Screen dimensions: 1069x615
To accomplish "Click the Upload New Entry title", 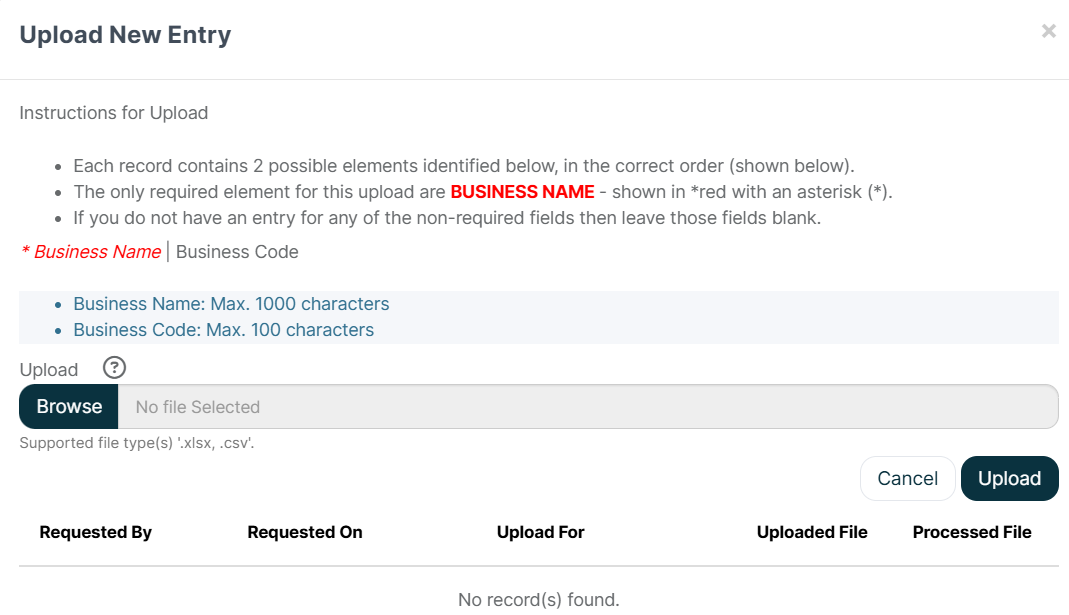I will coord(125,35).
